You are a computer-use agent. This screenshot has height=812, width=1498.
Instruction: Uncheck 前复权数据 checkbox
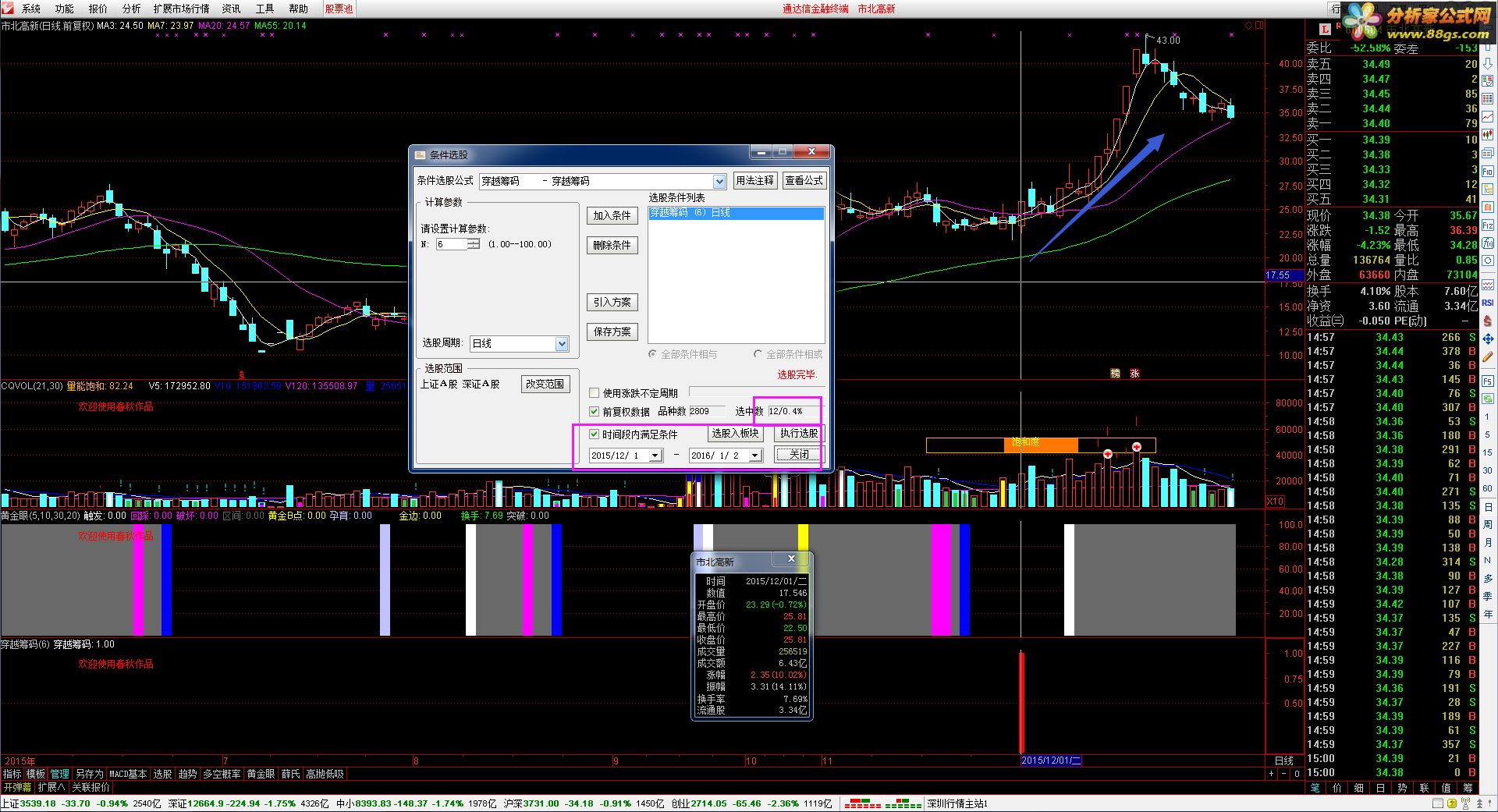[x=595, y=411]
